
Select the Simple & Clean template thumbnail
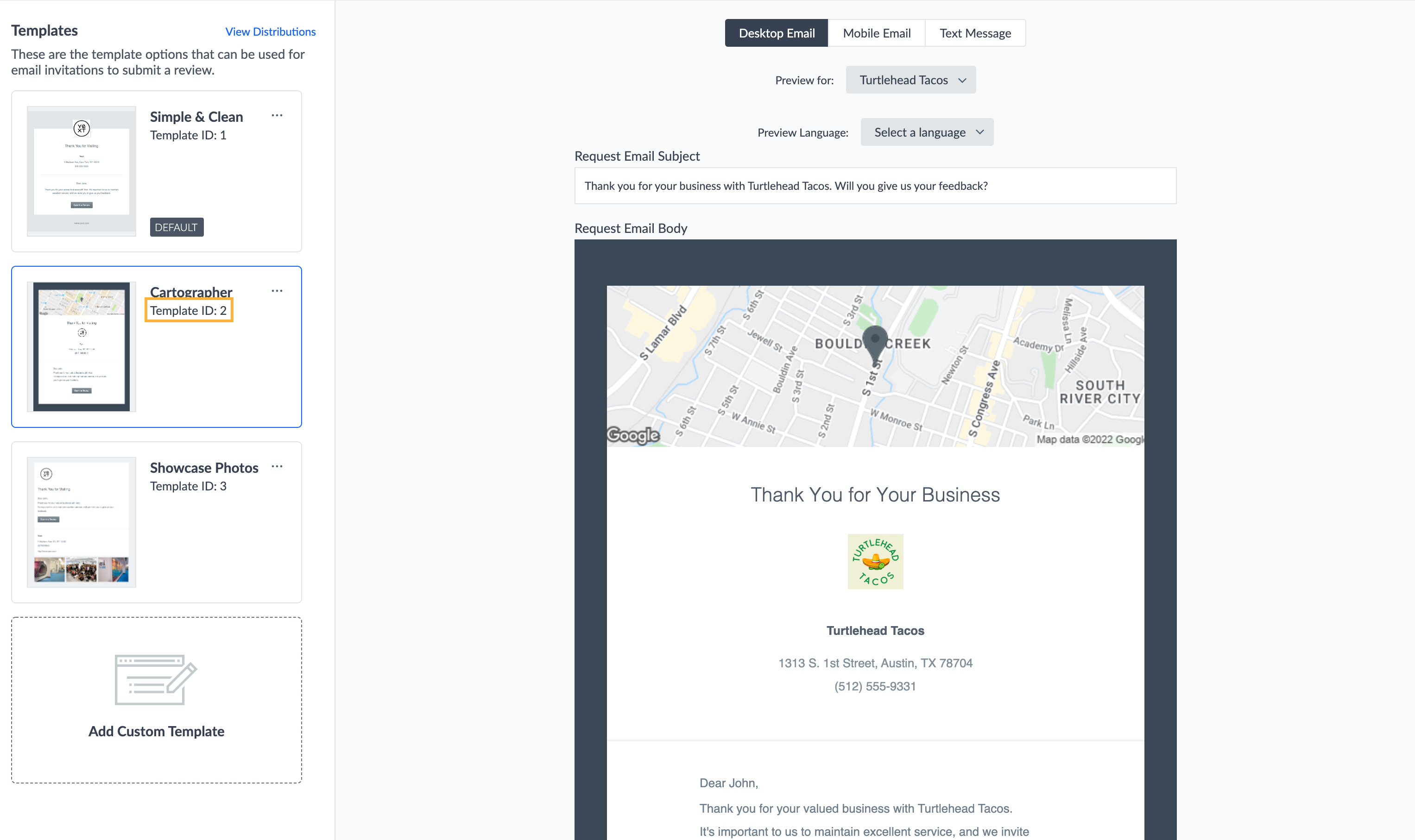pyautogui.click(x=82, y=171)
